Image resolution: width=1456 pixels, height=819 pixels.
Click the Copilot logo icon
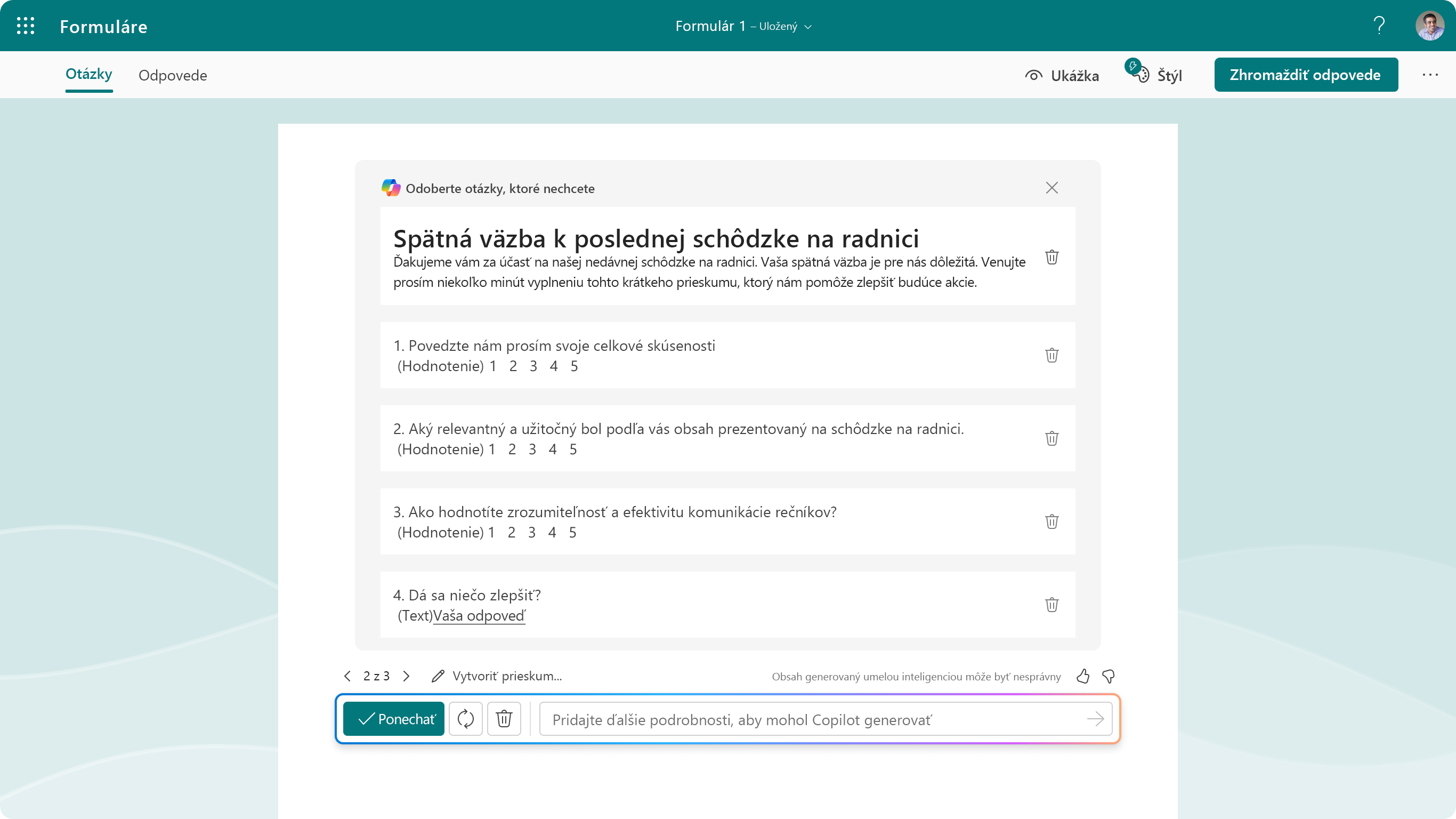[x=391, y=188]
